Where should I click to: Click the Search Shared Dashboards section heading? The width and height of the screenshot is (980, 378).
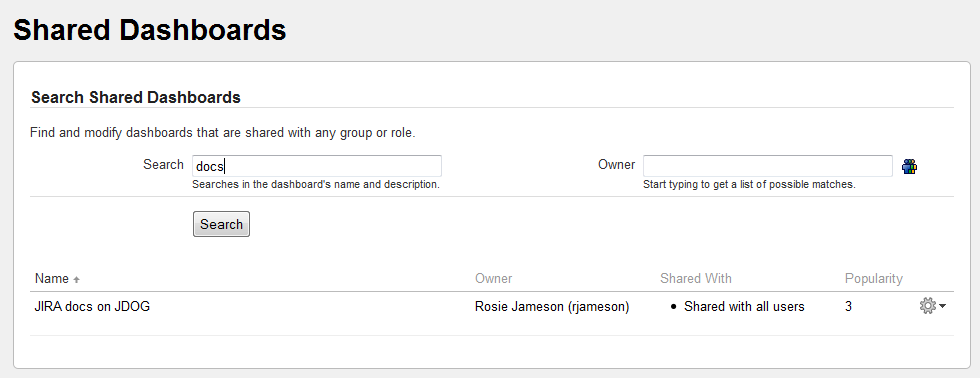pyautogui.click(x=136, y=97)
